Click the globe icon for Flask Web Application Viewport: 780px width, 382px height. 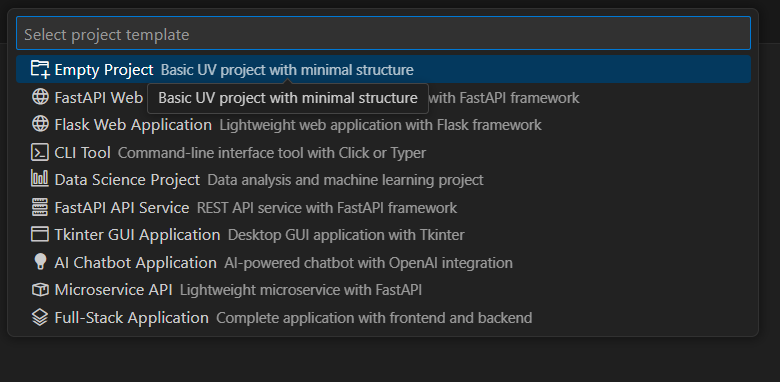coord(40,124)
